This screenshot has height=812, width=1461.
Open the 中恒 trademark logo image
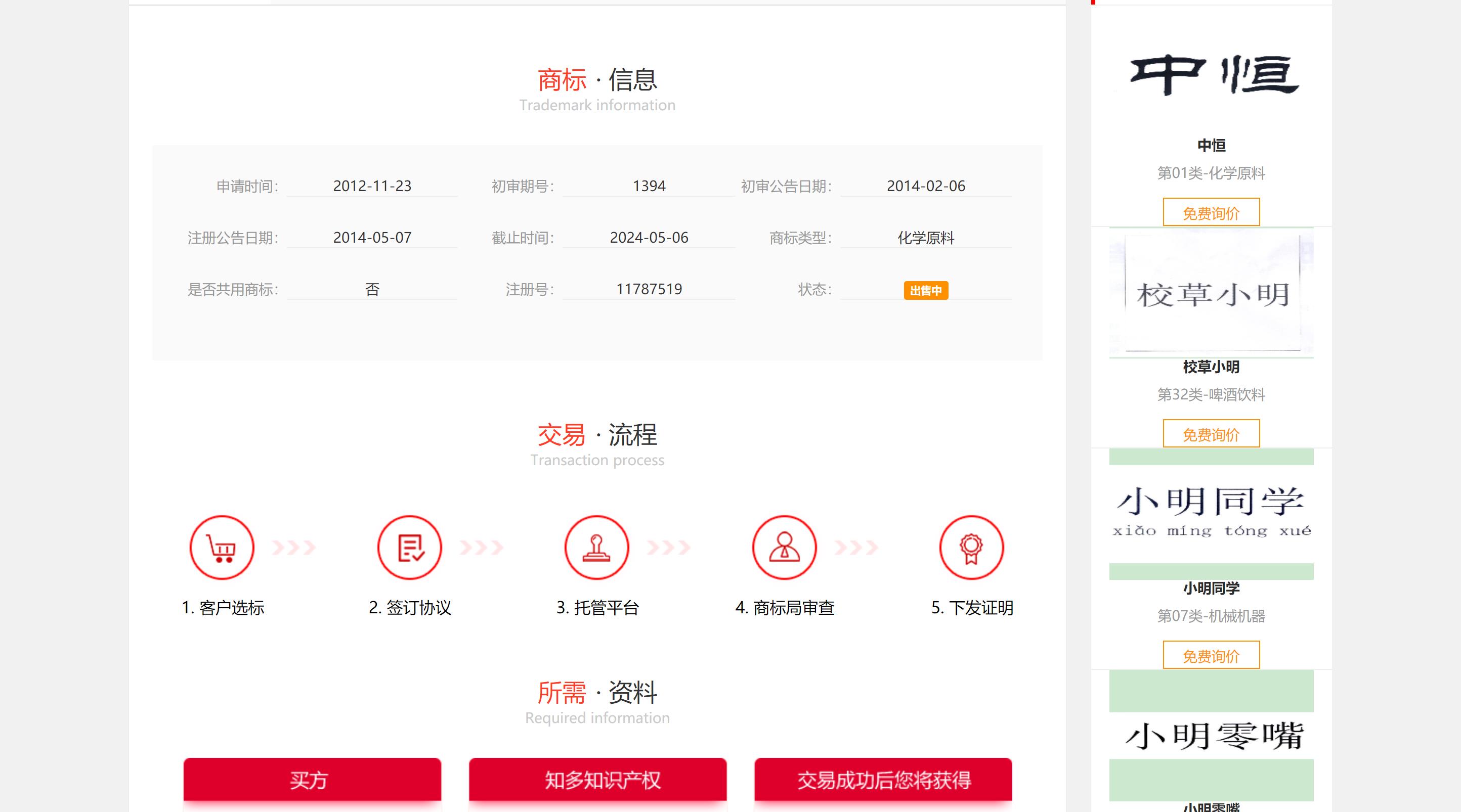(x=1212, y=74)
